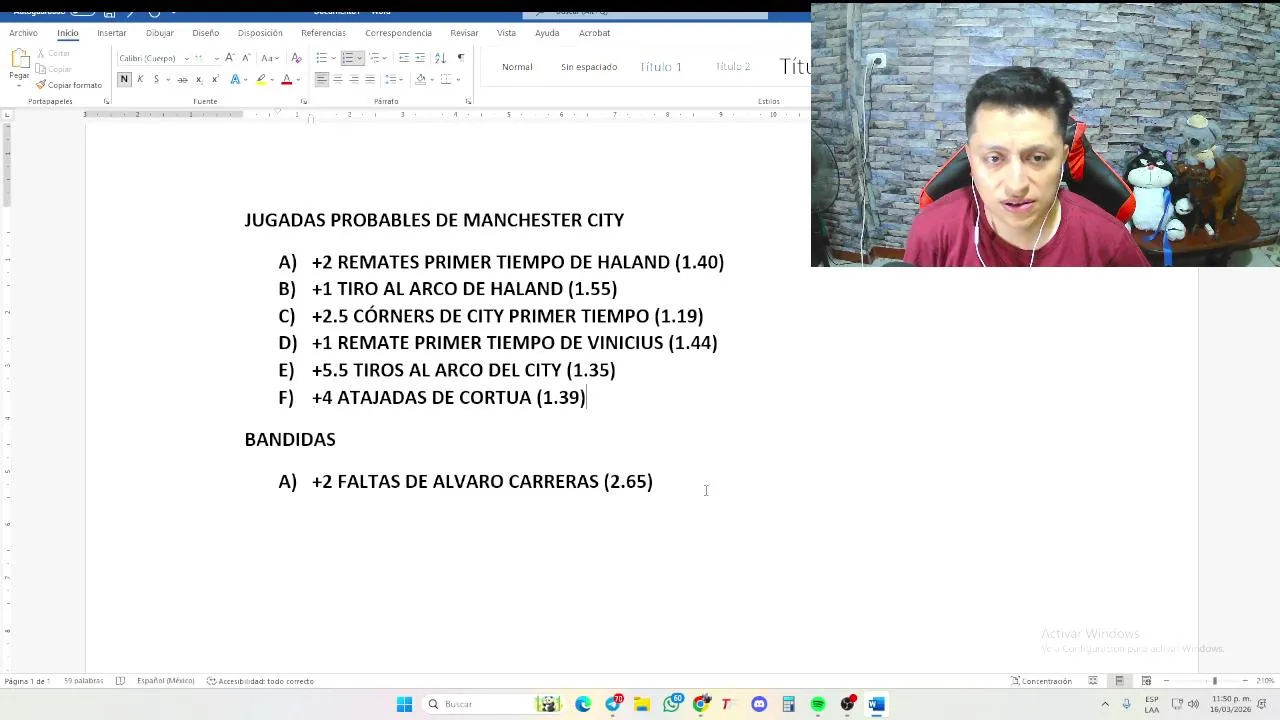Image resolution: width=1280 pixels, height=720 pixels.
Task: Adjust the zoom slider in status bar
Action: tap(1214, 681)
